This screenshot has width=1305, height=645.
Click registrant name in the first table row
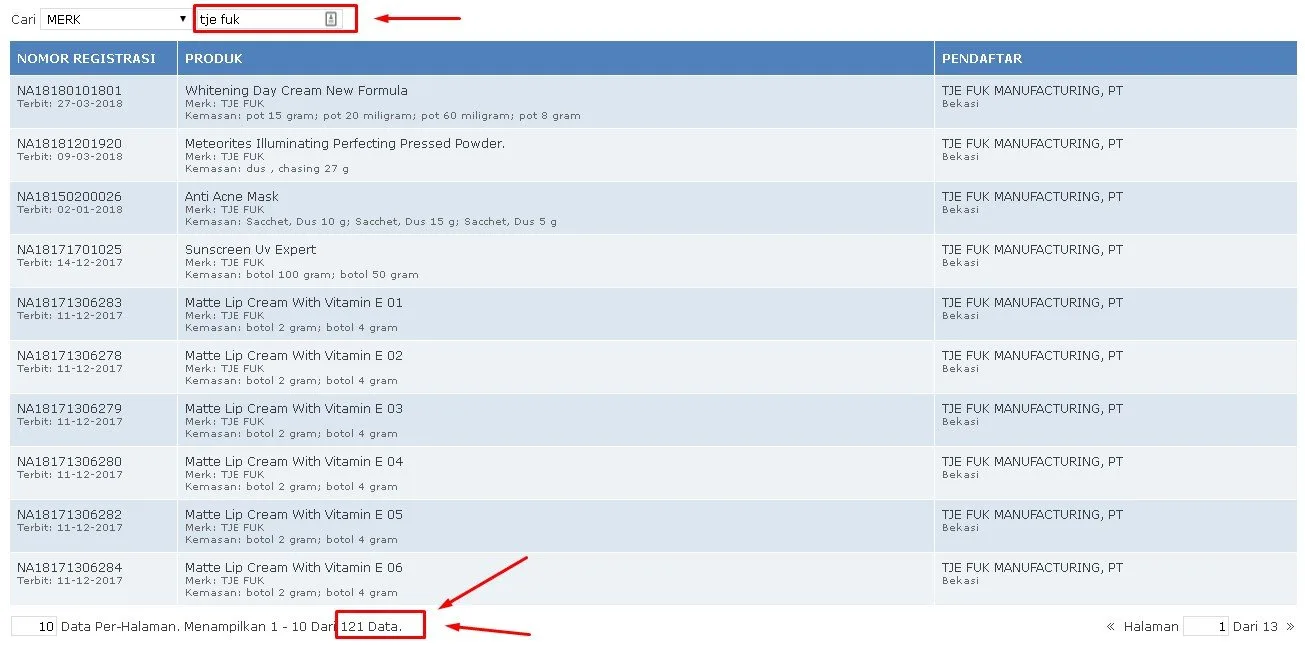click(x=1032, y=91)
